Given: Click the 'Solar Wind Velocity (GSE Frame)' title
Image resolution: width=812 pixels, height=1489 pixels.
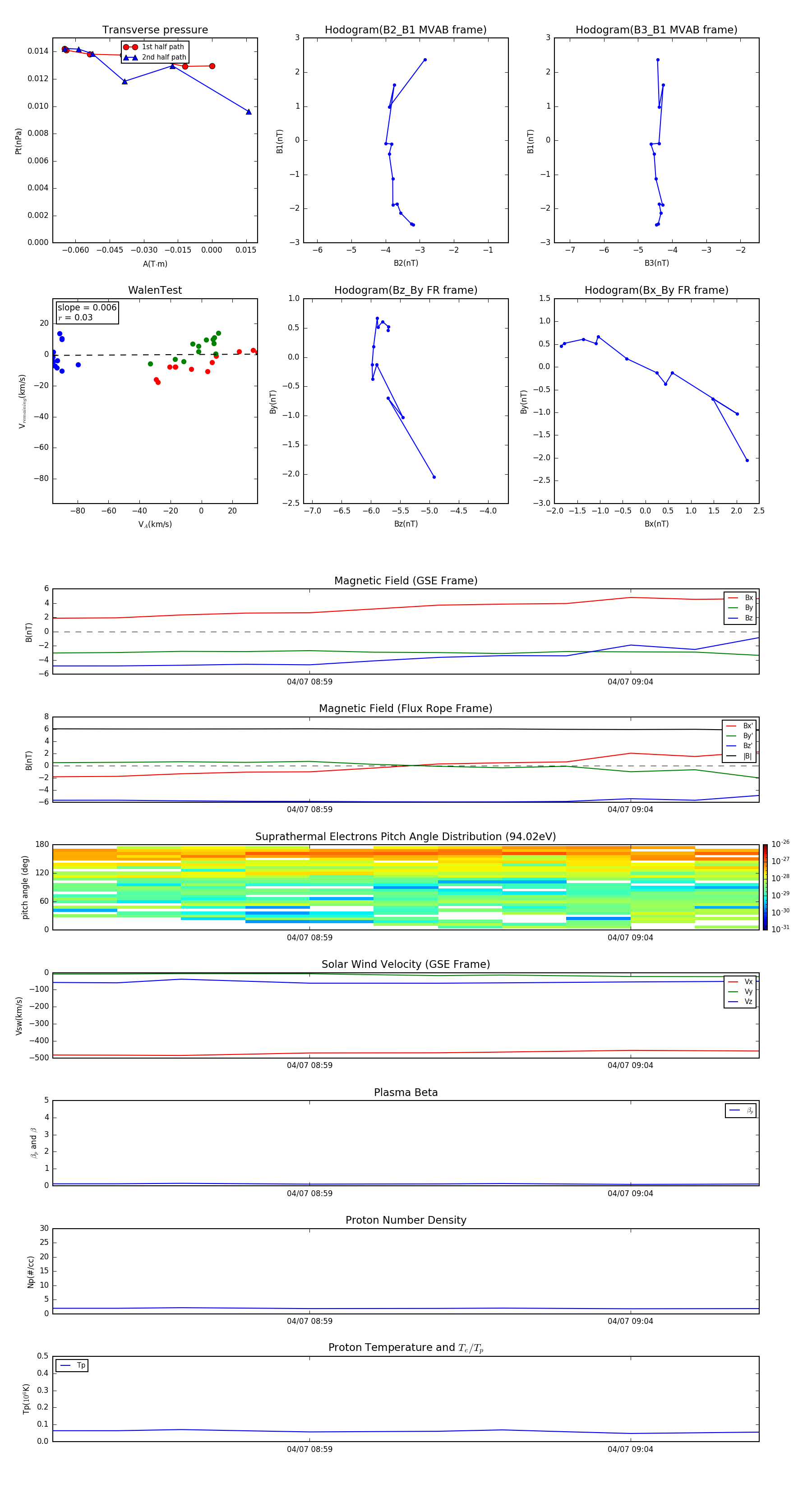Looking at the screenshot, I should tap(406, 964).
